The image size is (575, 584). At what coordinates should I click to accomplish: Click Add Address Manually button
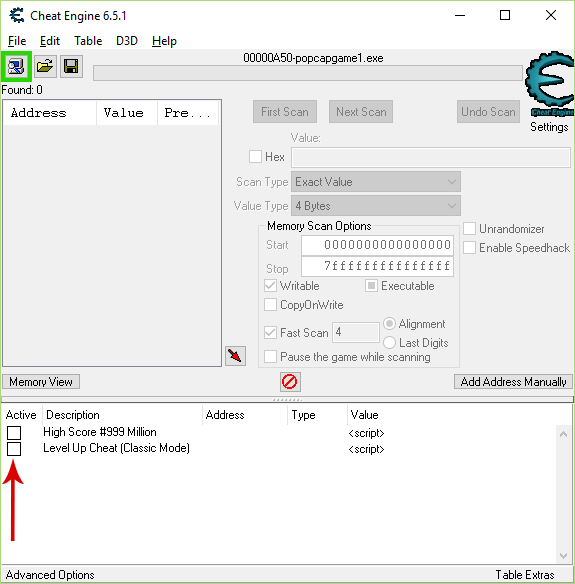pos(513,382)
